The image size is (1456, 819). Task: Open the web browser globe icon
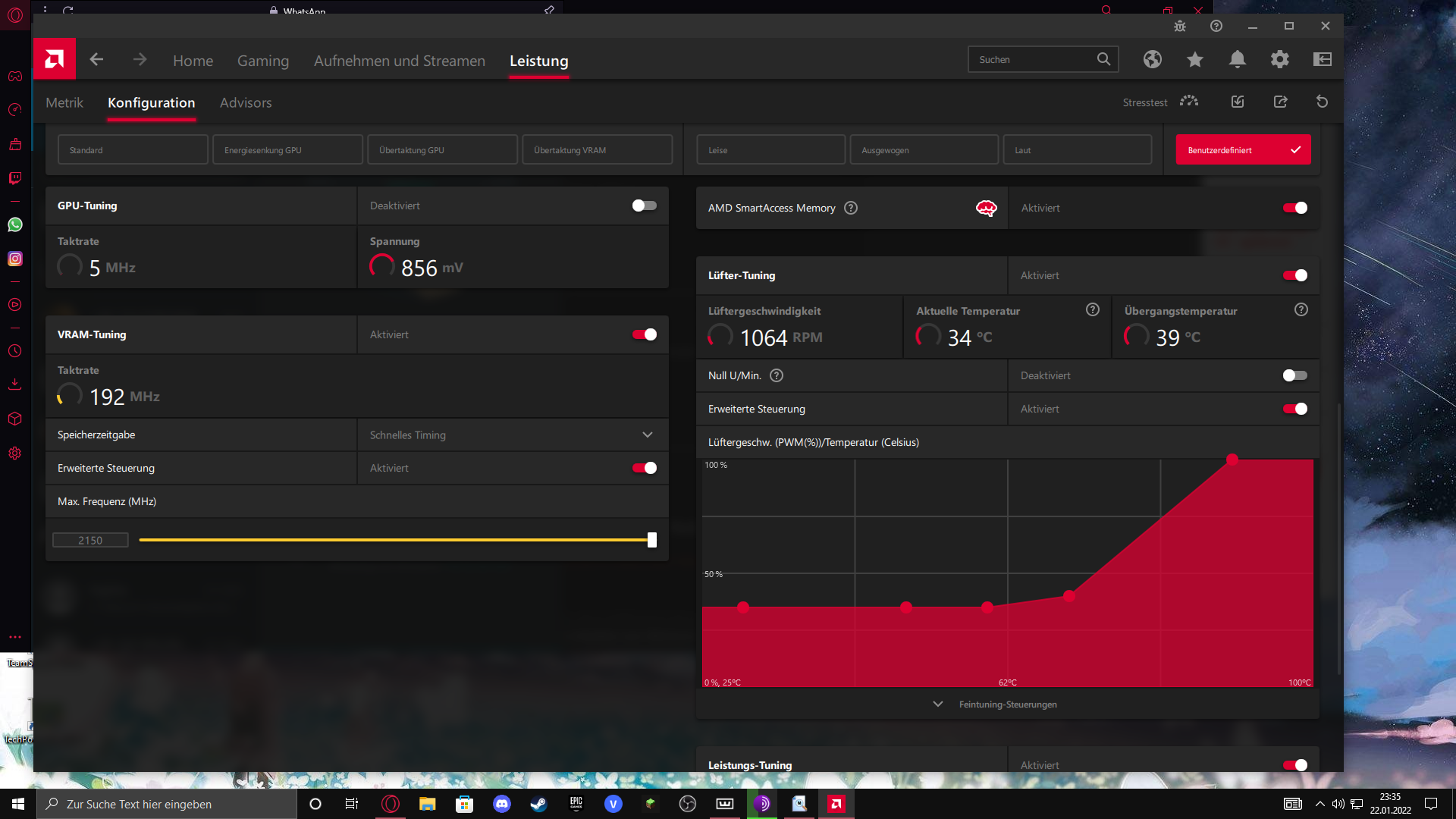1152,59
